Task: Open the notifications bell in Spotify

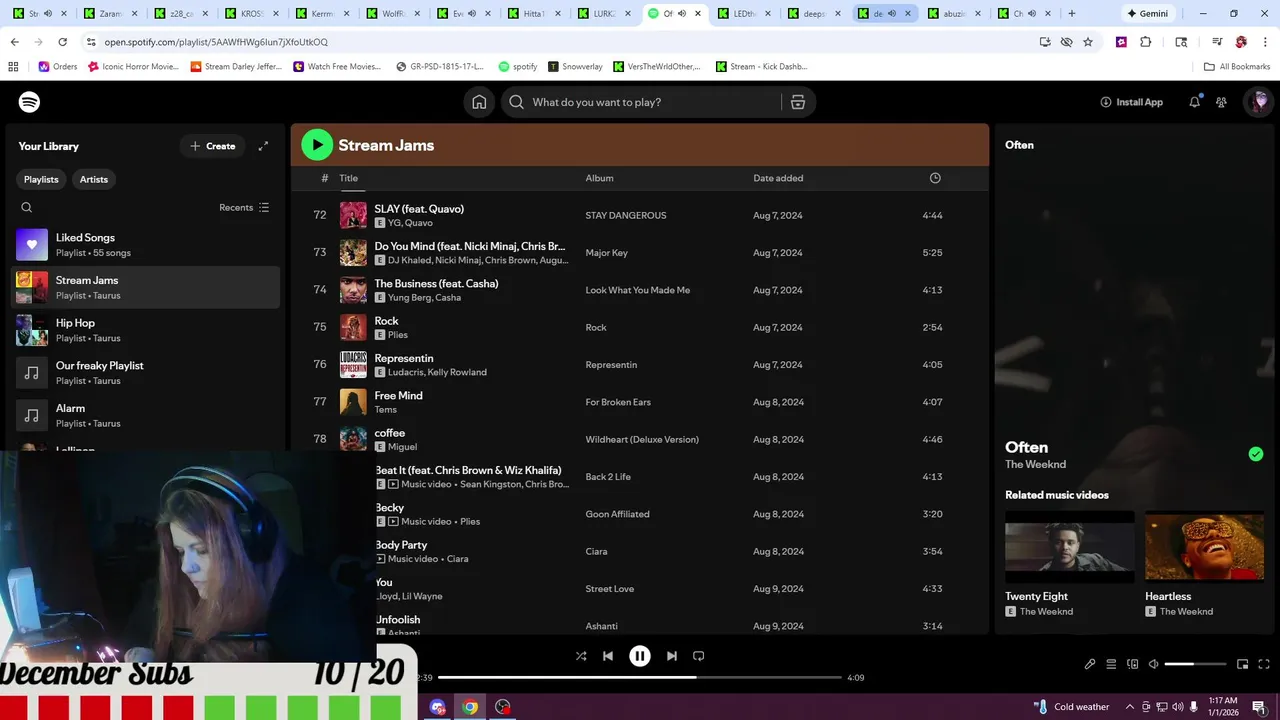Action: 1194,102
